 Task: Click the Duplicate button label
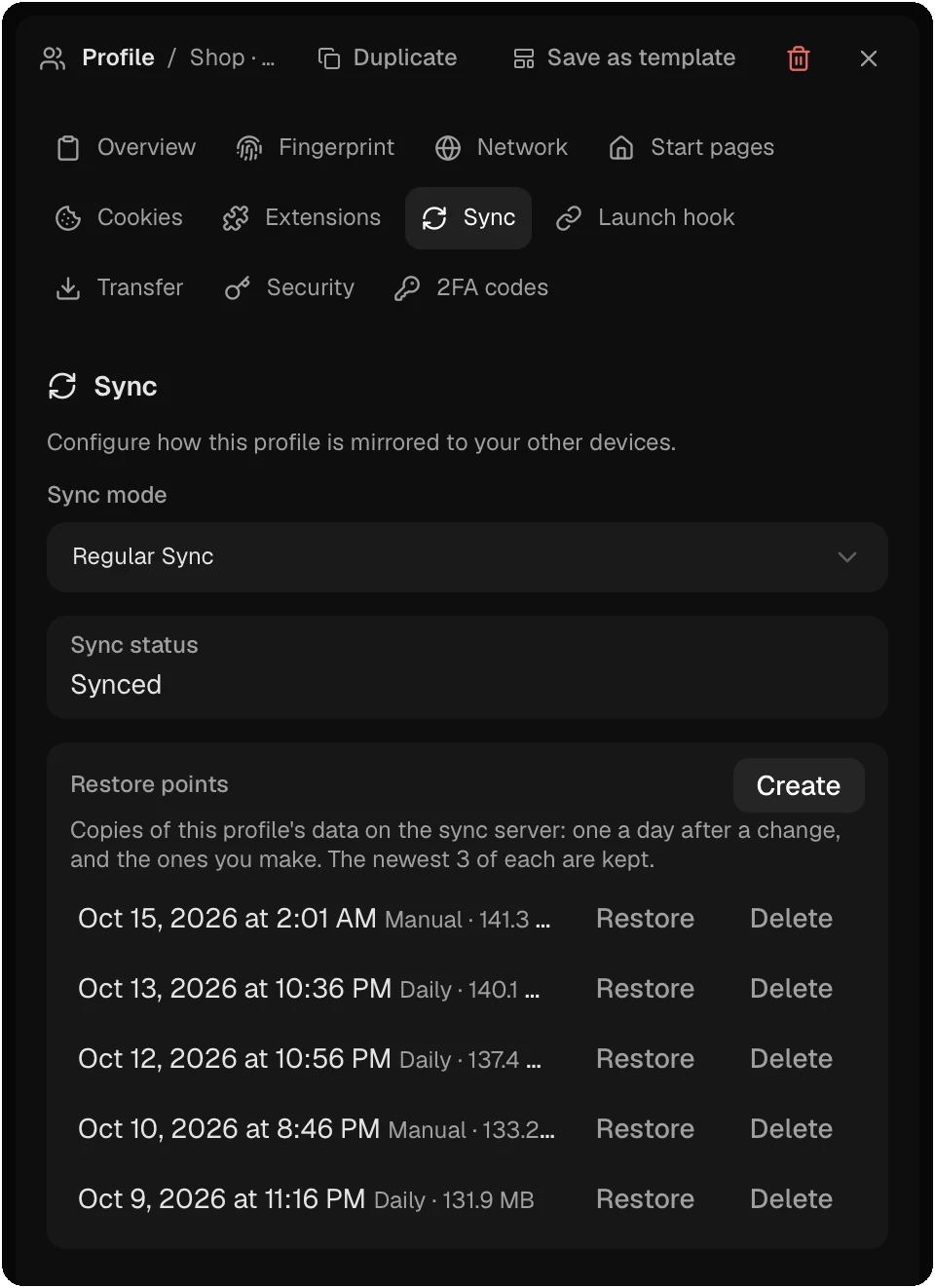[405, 58]
